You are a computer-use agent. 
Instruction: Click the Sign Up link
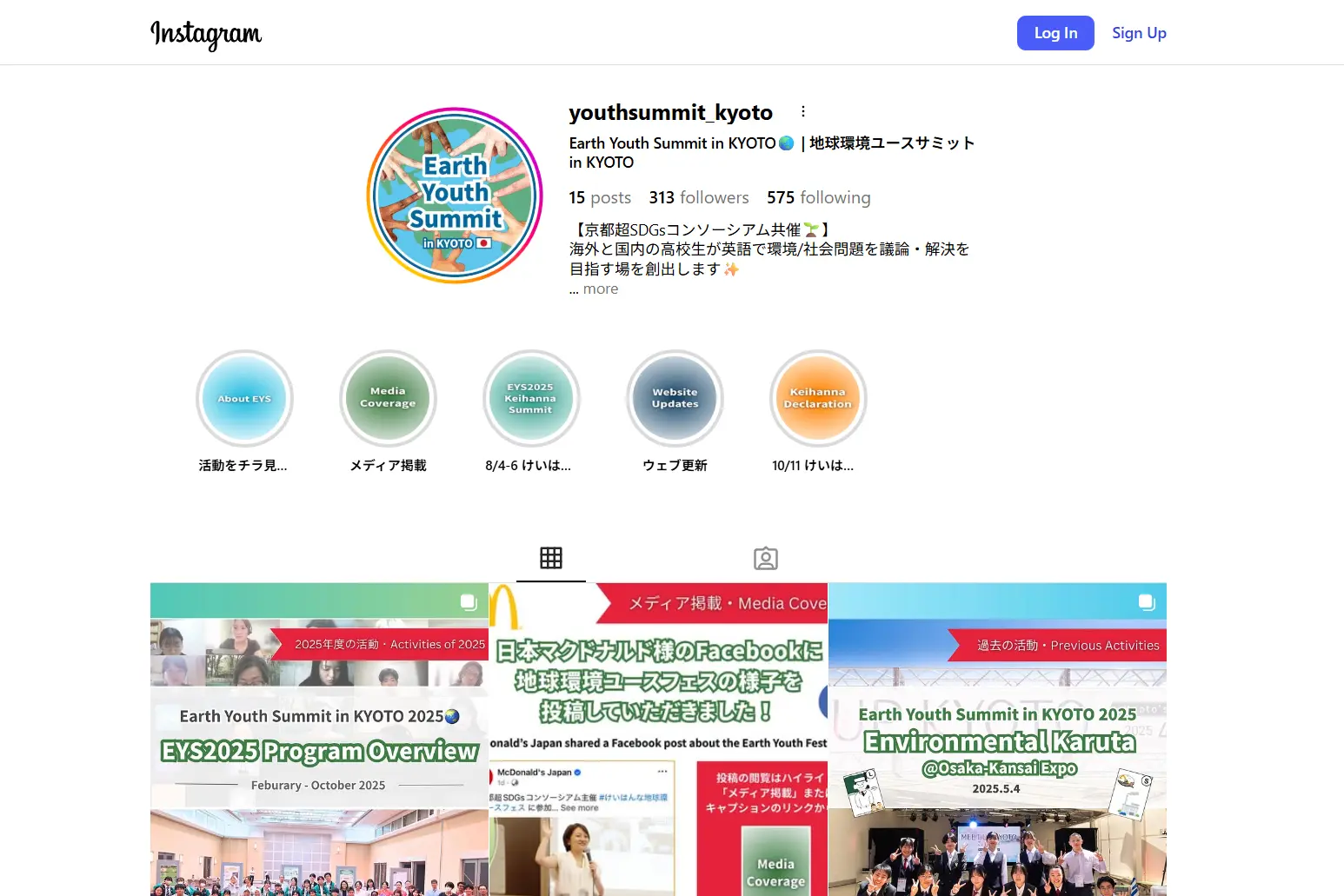point(1139,33)
